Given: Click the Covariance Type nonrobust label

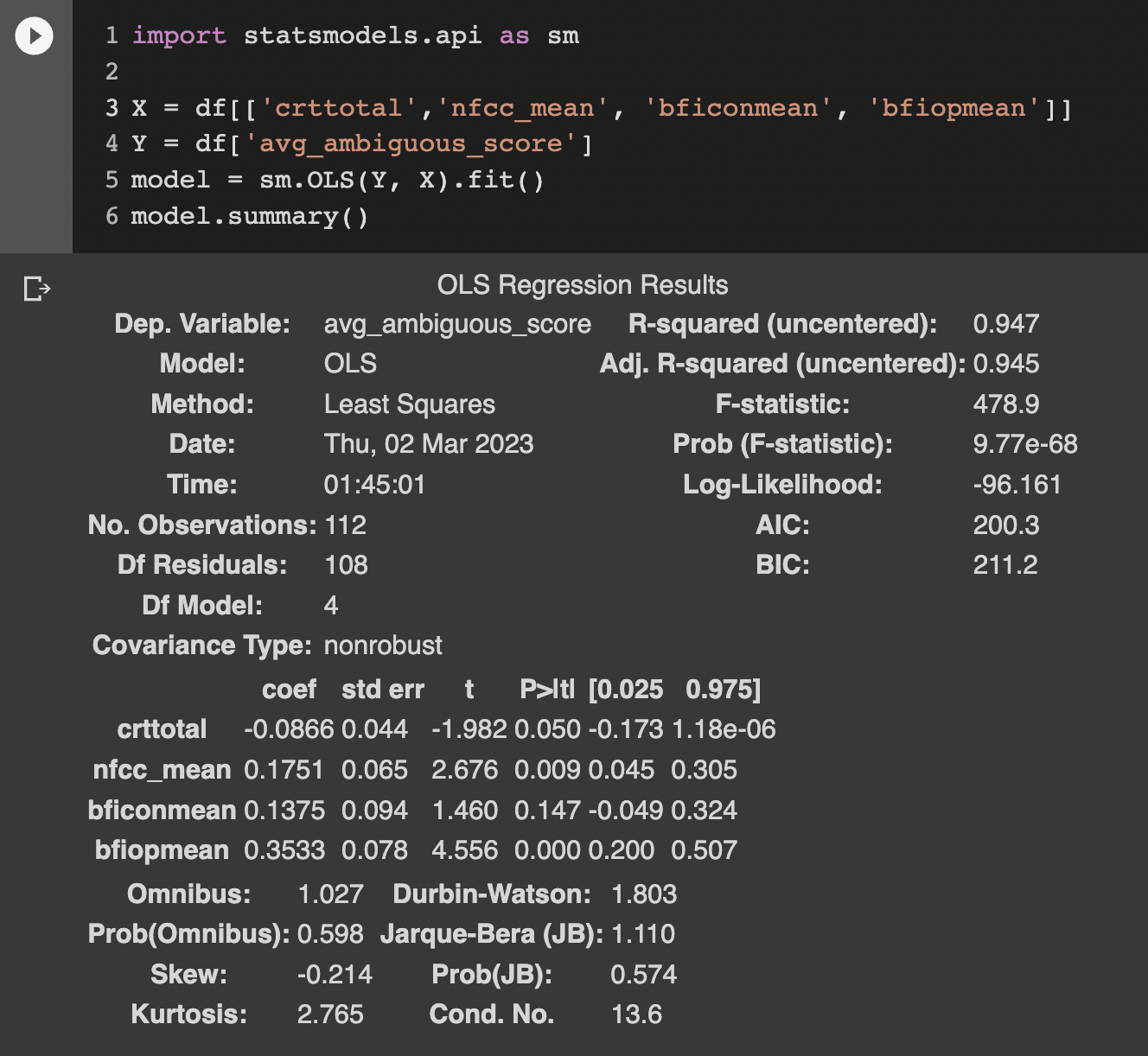Looking at the screenshot, I should pyautogui.click(x=202, y=645).
